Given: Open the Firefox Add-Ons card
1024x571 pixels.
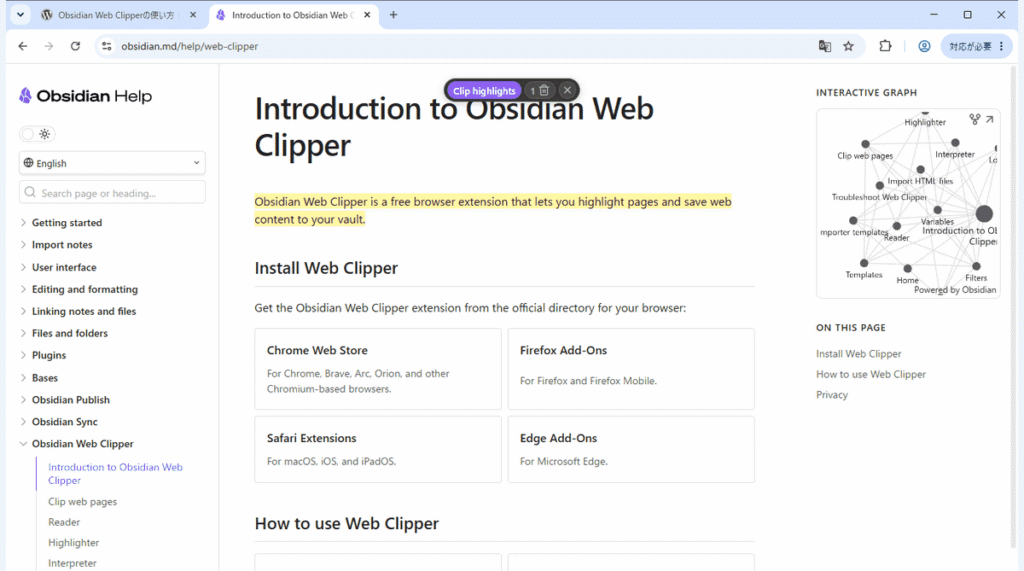Looking at the screenshot, I should [x=631, y=369].
